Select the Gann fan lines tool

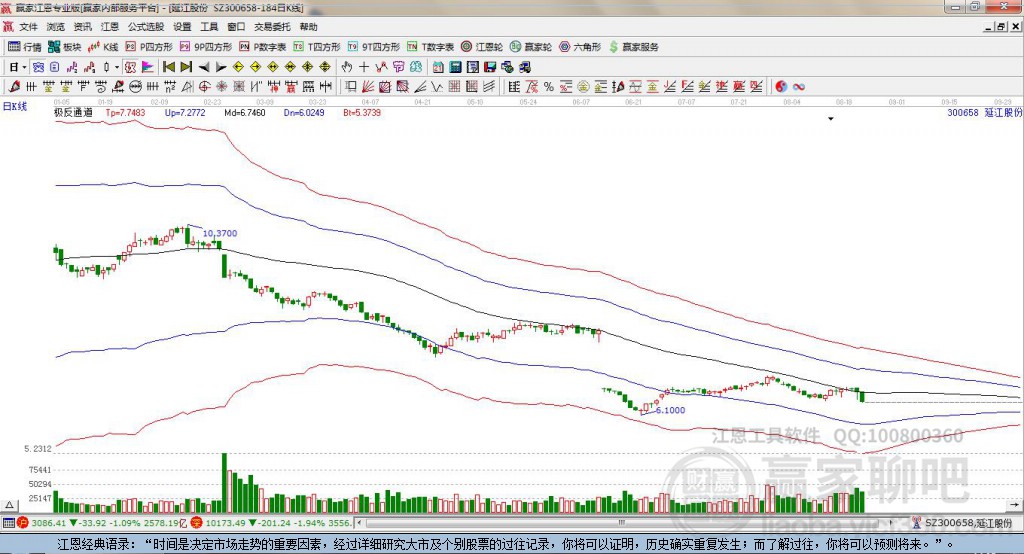click(368, 86)
